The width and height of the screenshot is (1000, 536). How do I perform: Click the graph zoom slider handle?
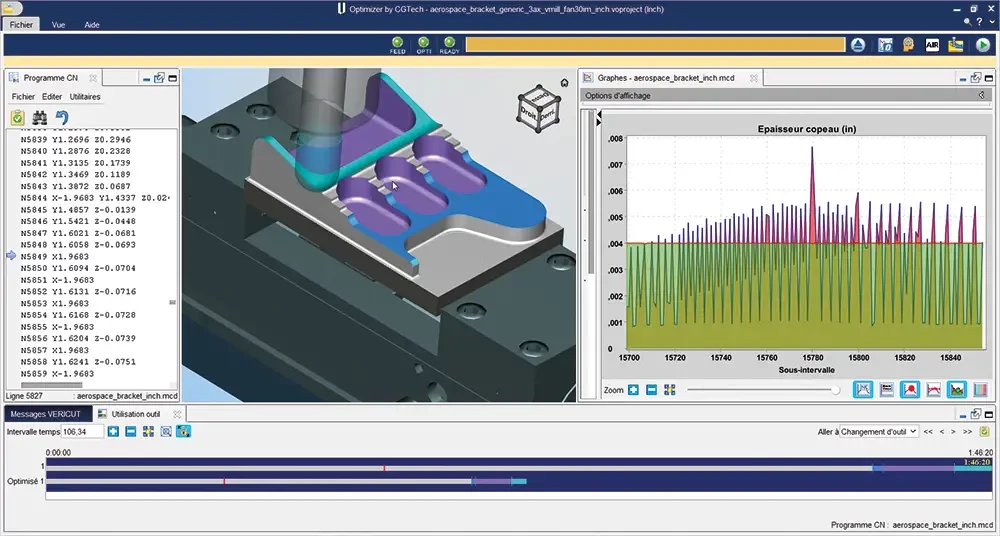836,390
